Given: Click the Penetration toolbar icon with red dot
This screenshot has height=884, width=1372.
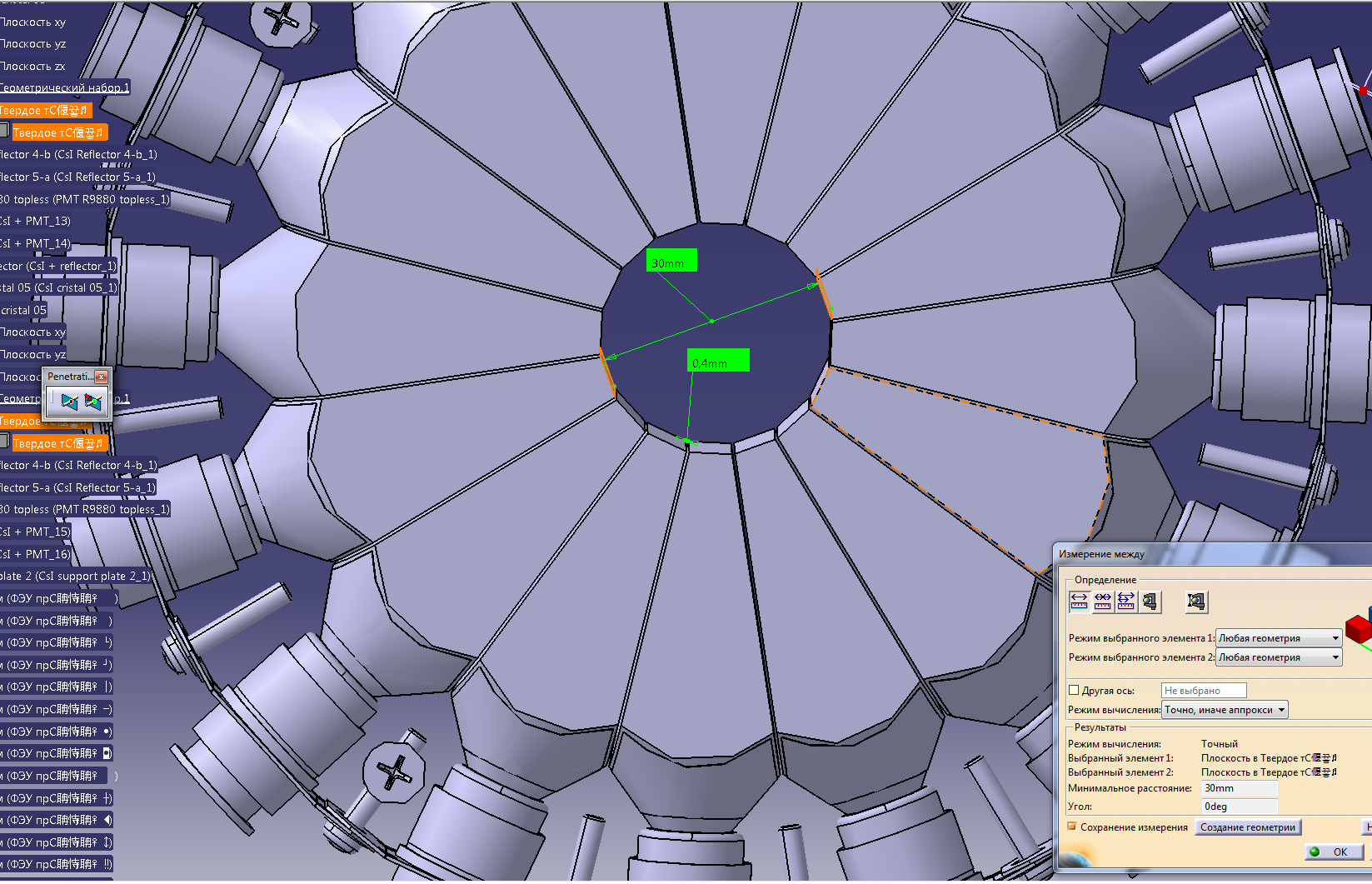Looking at the screenshot, I should [69, 402].
